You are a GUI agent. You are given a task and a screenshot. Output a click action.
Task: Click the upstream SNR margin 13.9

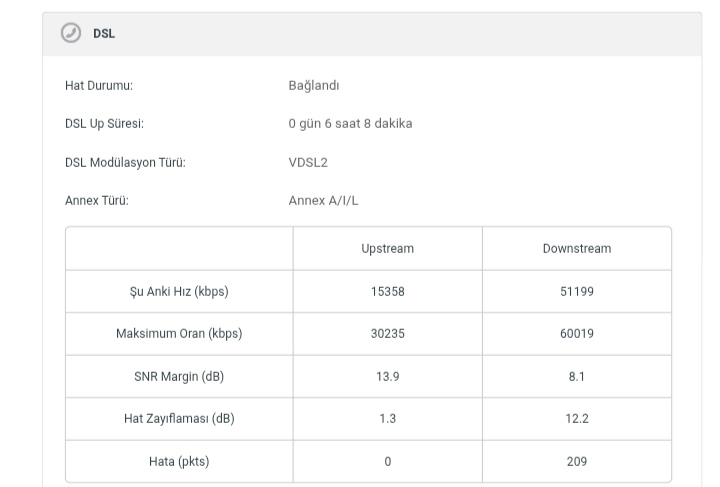coord(387,377)
